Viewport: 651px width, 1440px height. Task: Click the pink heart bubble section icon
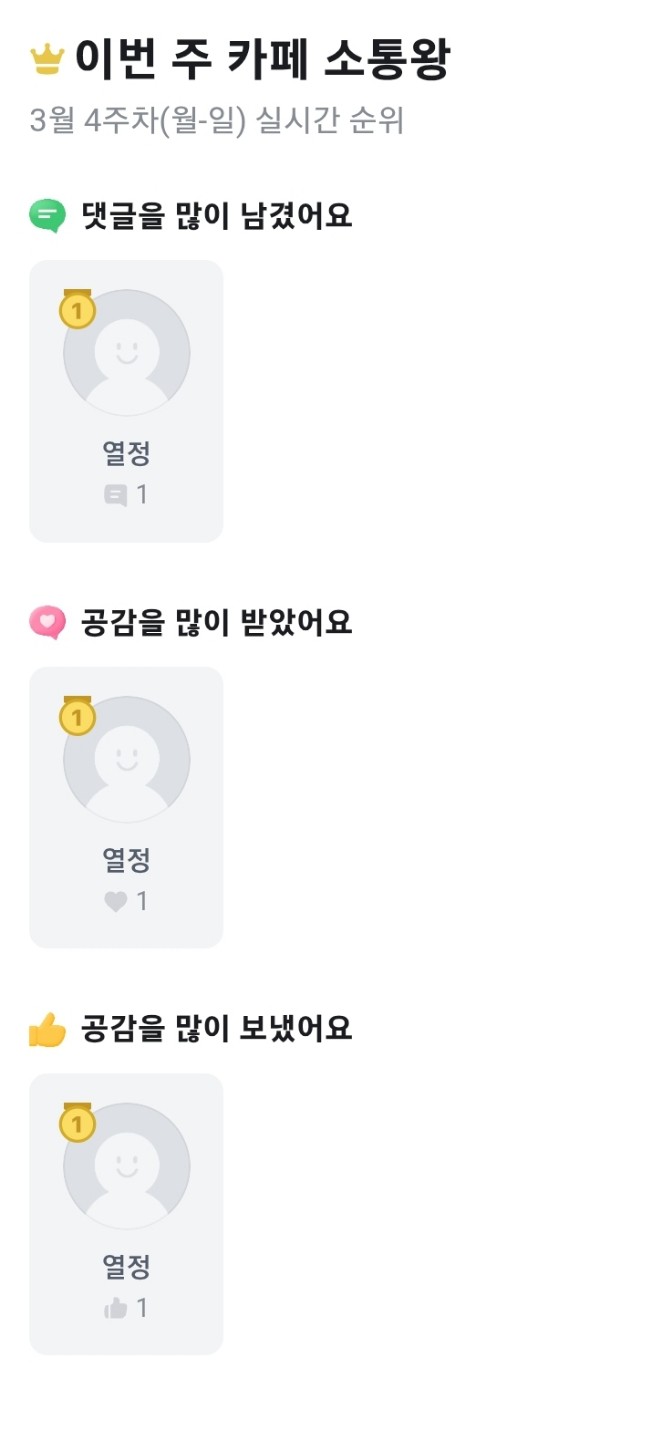(47, 623)
